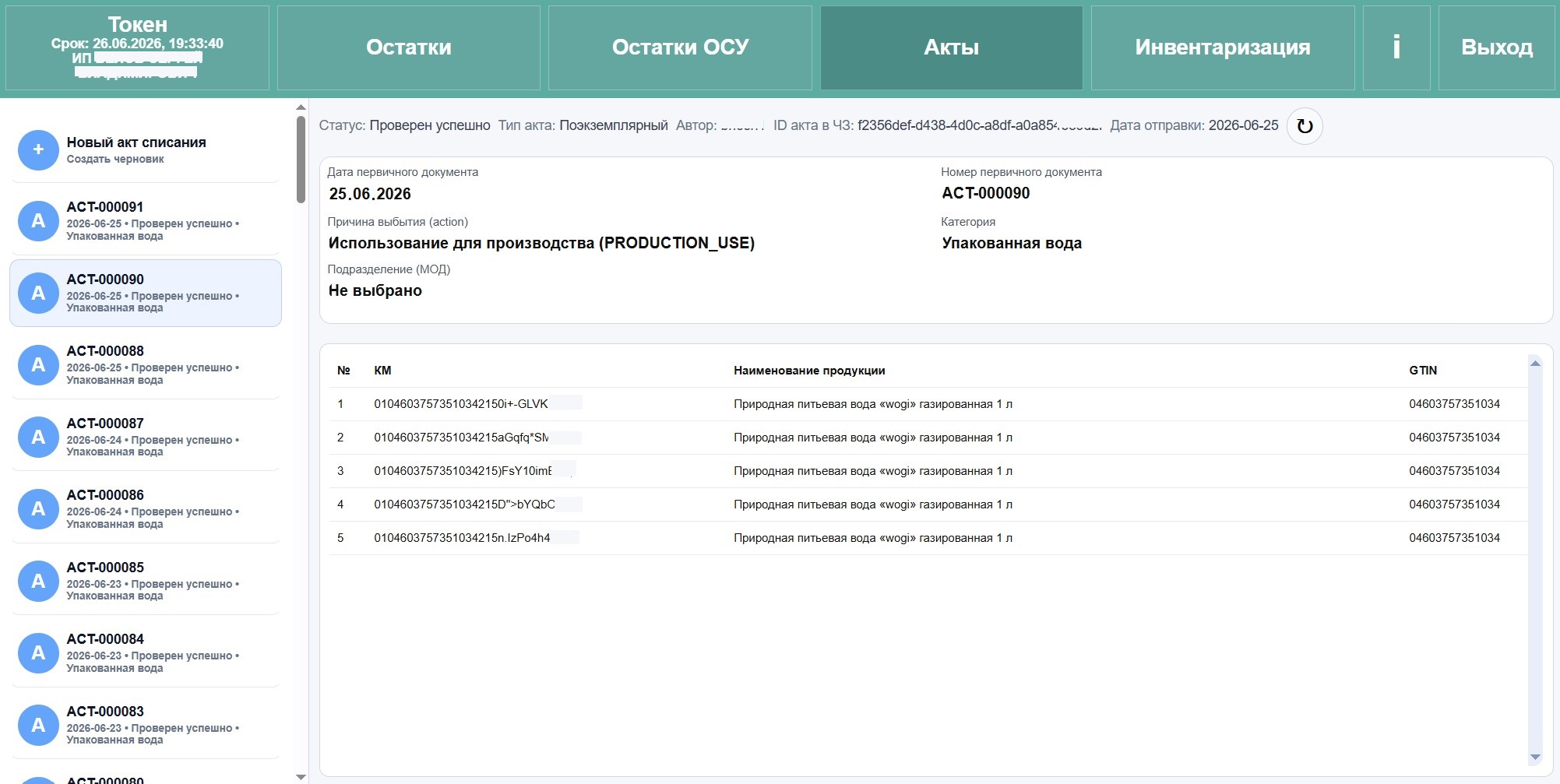Select the code ending i+-GLVK in row 1

pyautogui.click(x=461, y=404)
